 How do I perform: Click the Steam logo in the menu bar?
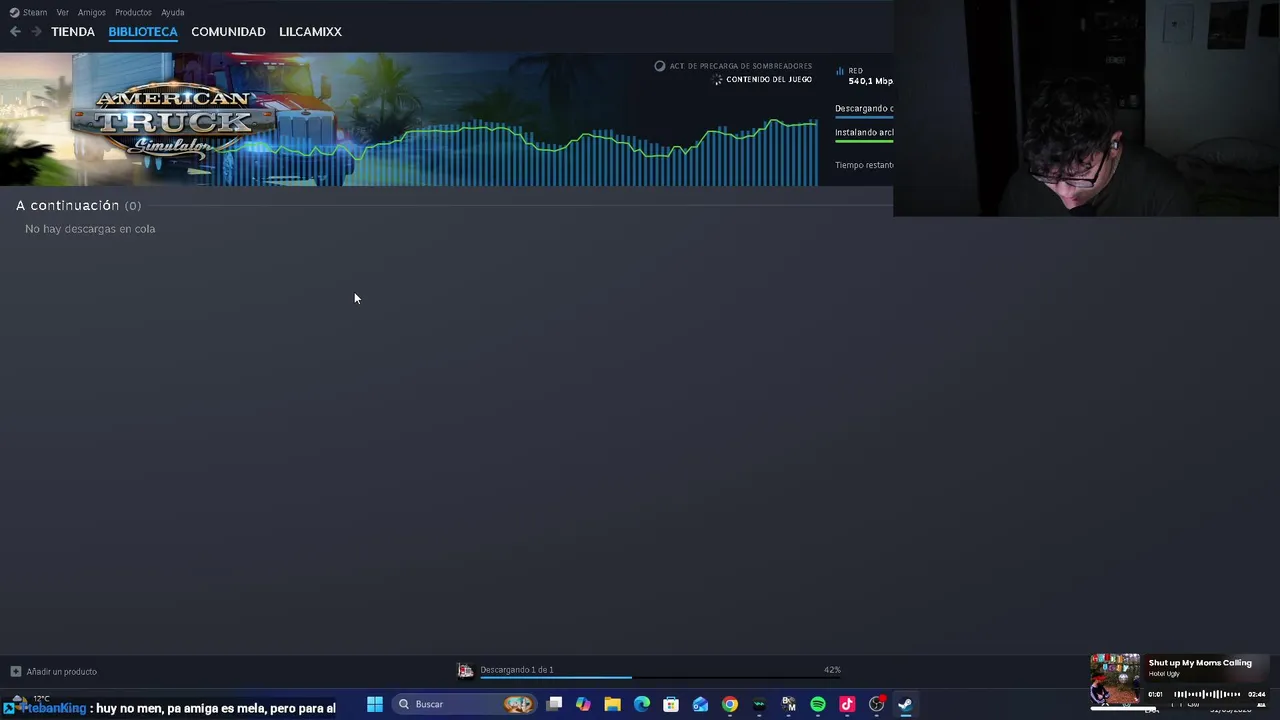[x=14, y=12]
